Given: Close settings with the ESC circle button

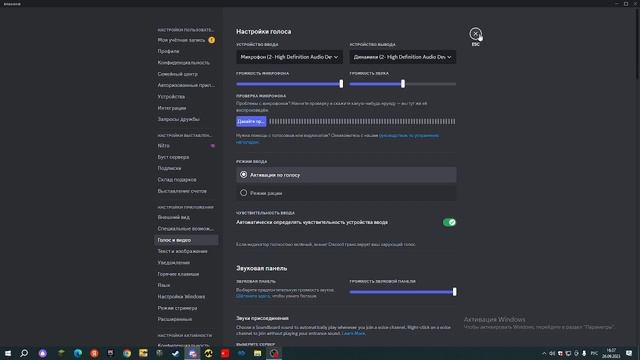Looking at the screenshot, I should tap(475, 33).
